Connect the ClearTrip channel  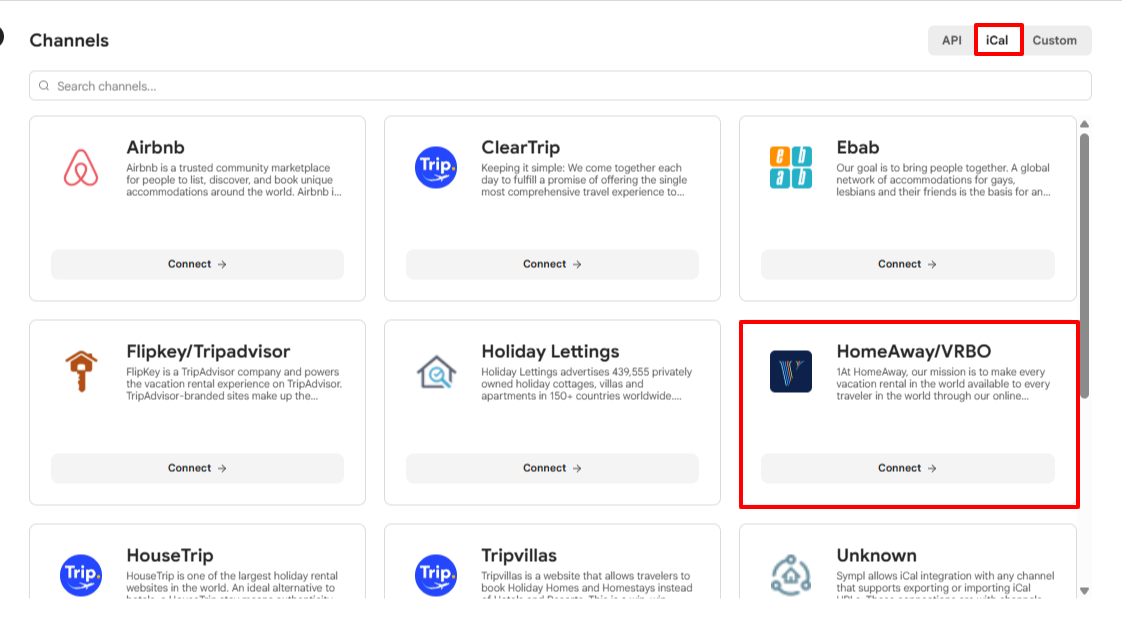click(552, 264)
